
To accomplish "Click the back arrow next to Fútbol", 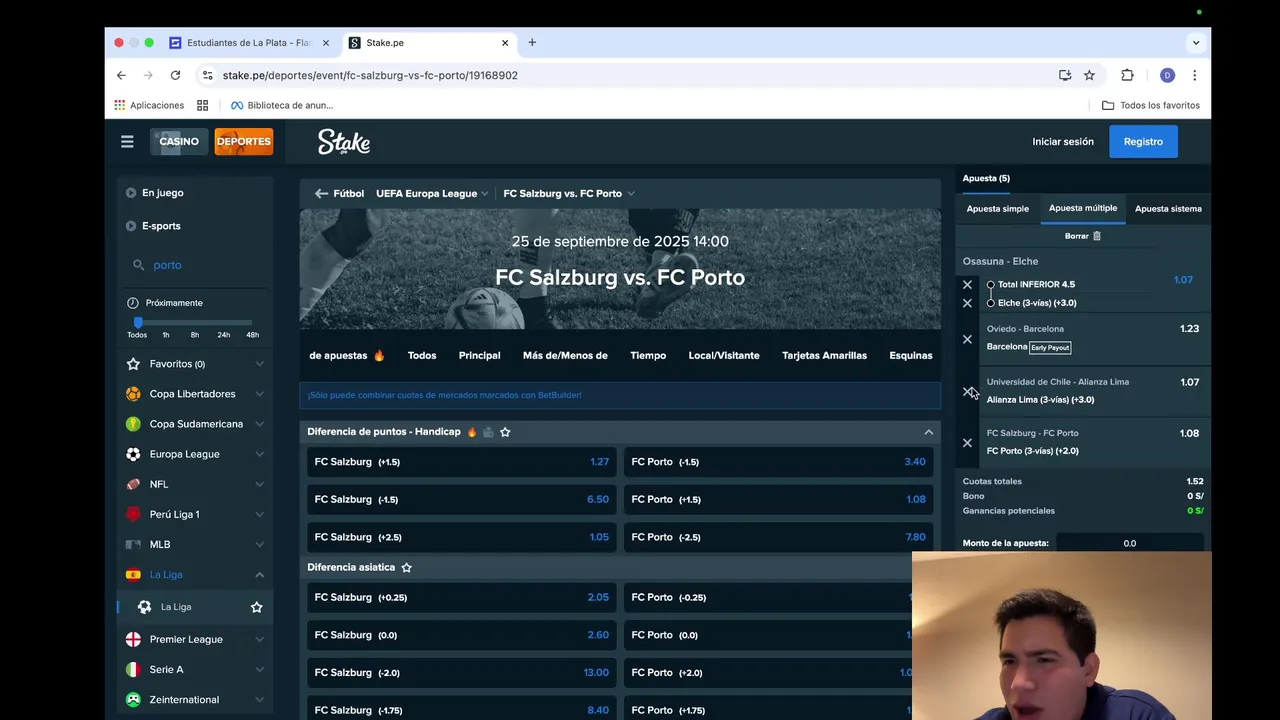I will [321, 194].
